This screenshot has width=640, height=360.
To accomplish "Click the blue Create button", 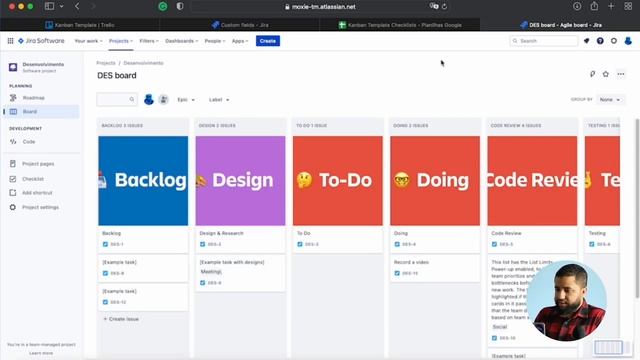I will (x=268, y=41).
